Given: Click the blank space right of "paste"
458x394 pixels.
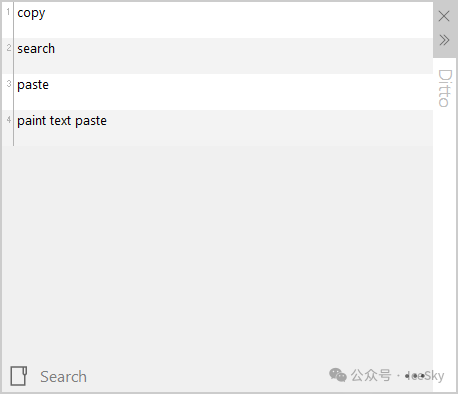Looking at the screenshot, I should (241, 92).
